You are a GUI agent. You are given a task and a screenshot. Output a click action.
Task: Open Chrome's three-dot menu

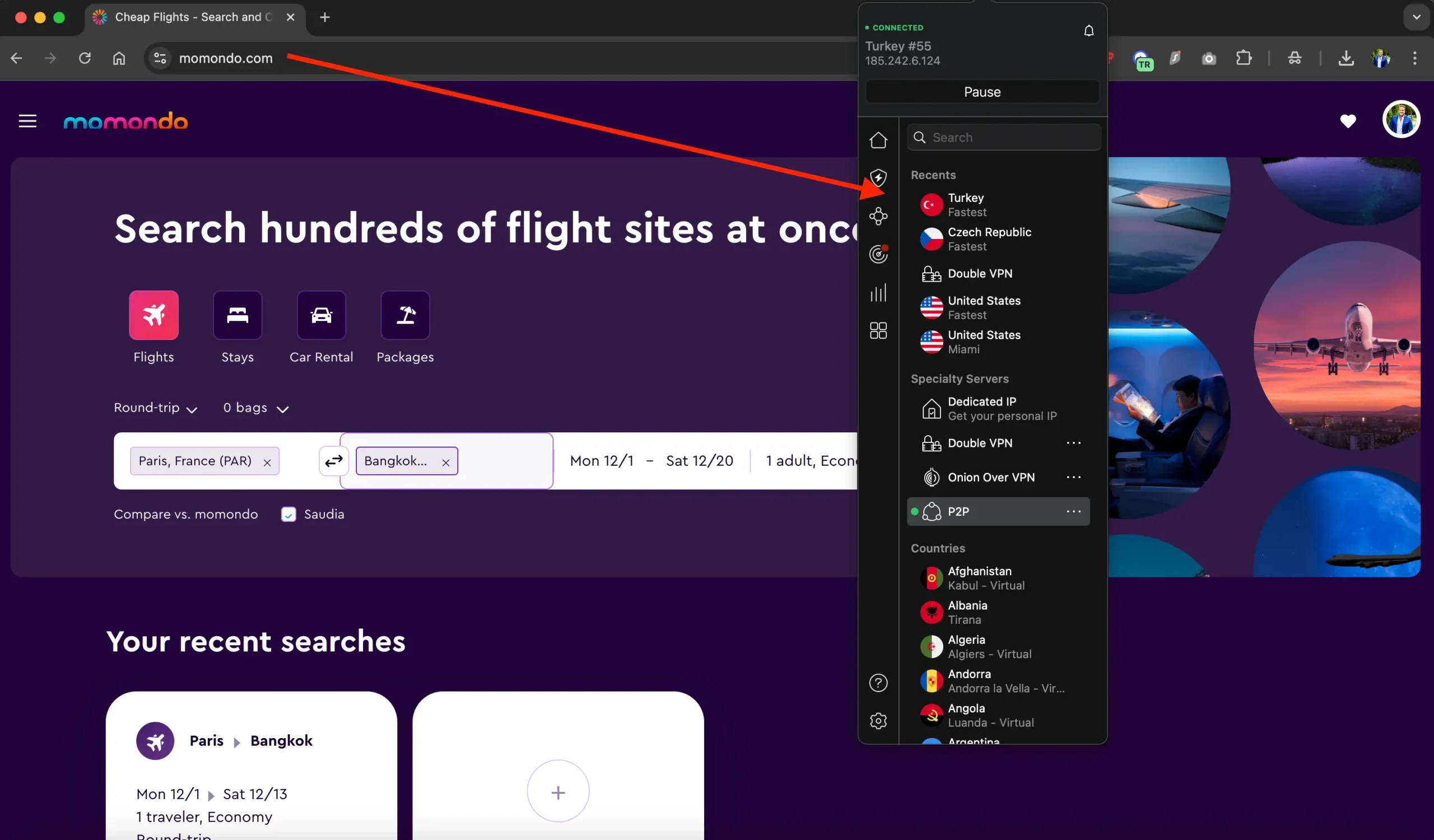coord(1415,58)
